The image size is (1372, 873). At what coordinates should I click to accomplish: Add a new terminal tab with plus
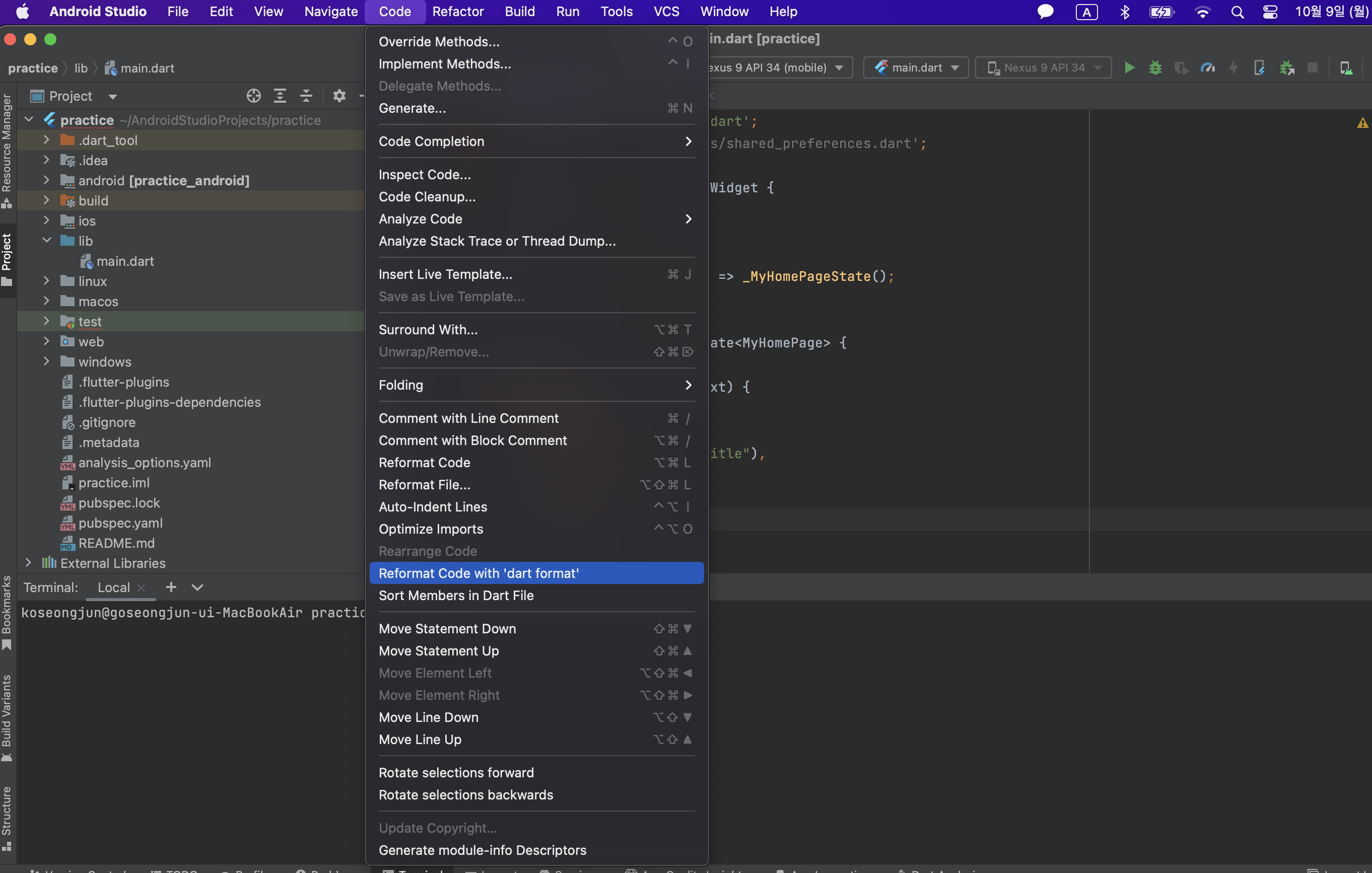tap(170, 587)
